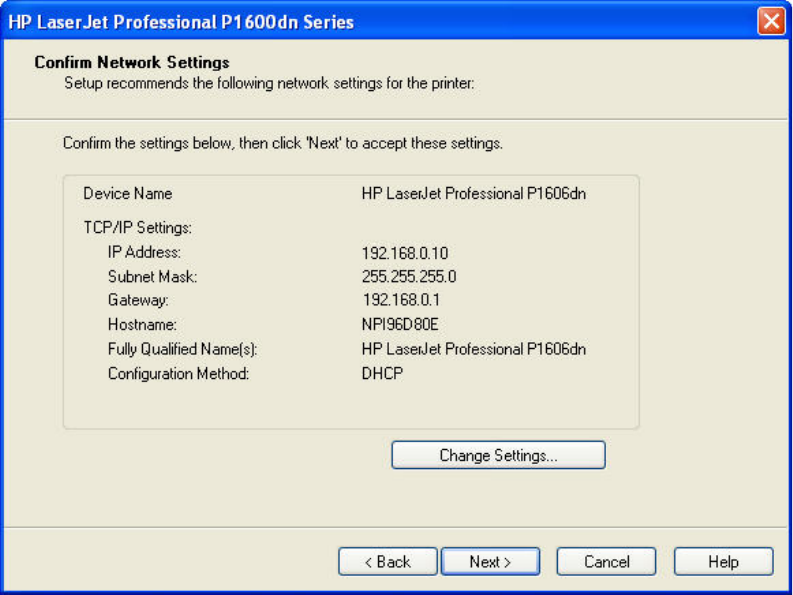Go back with the Back button
The image size is (793, 595).
click(387, 562)
